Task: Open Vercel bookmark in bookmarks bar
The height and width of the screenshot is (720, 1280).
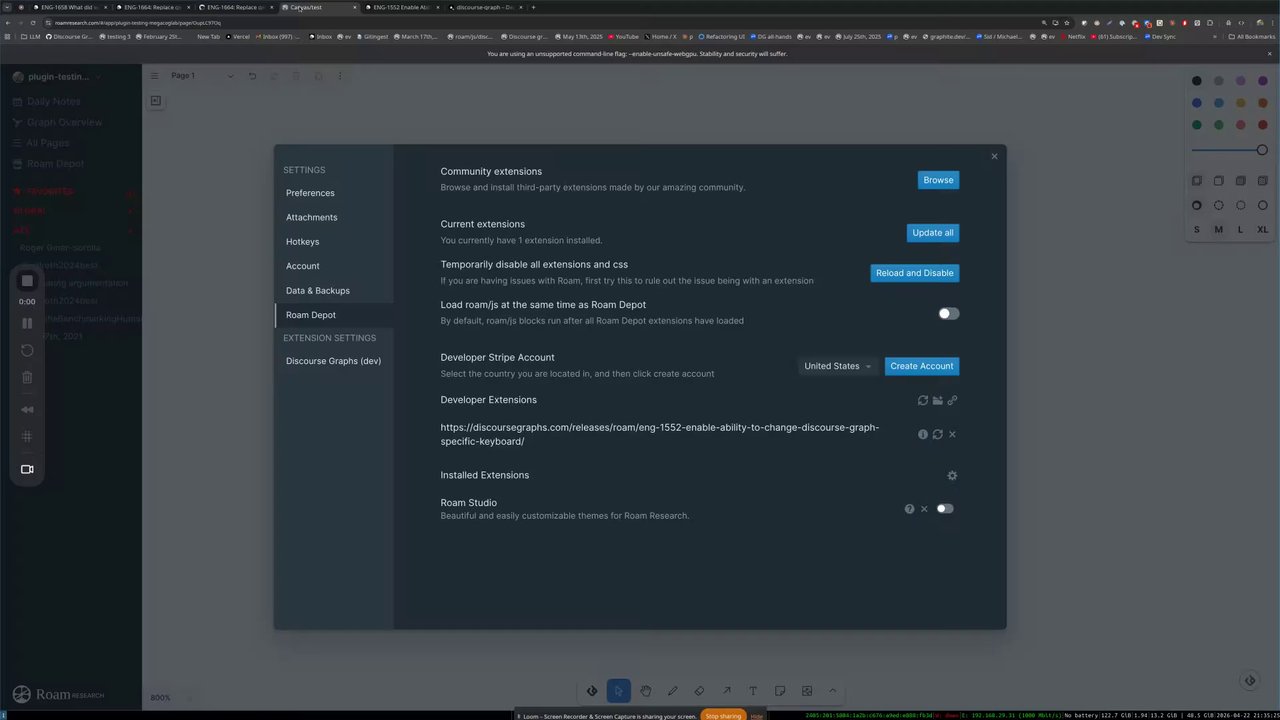Action: tap(238, 36)
